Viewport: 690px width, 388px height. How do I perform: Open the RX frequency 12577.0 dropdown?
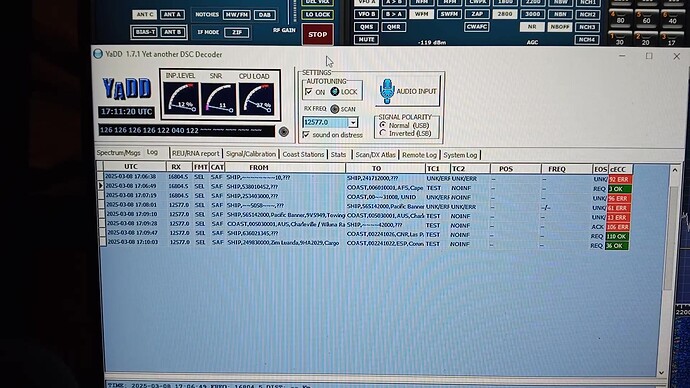point(353,122)
